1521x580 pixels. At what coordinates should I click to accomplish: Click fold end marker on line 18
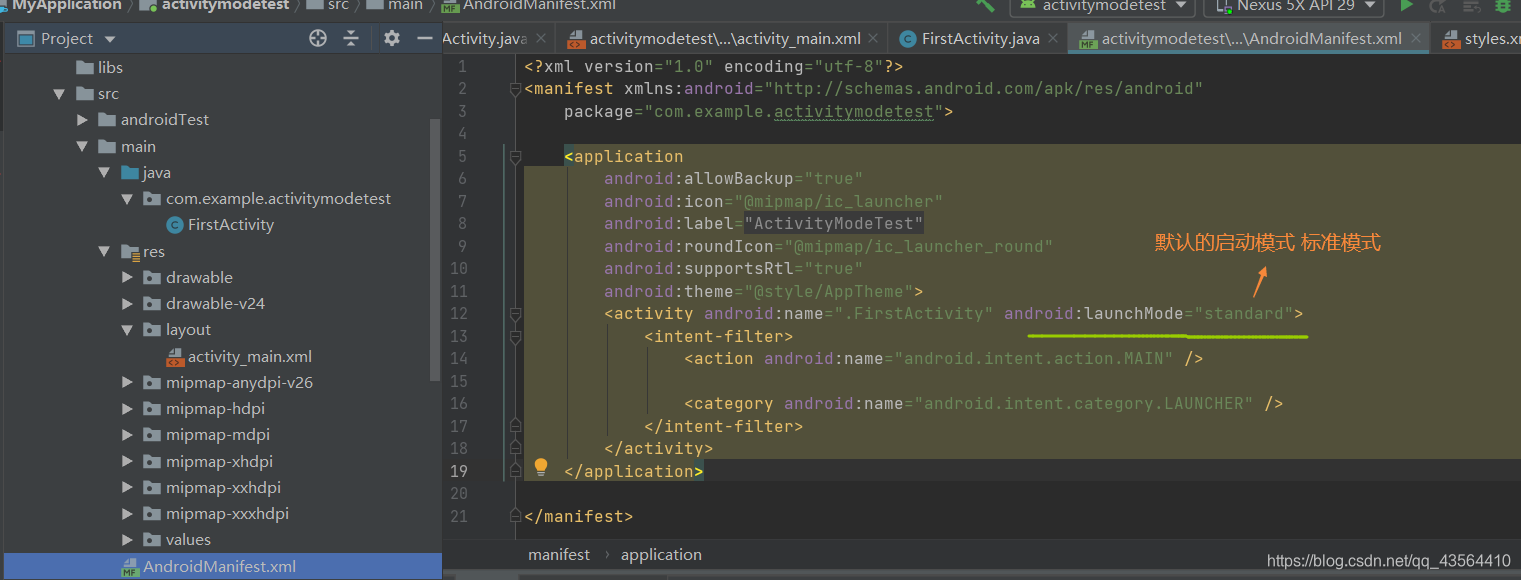pyautogui.click(x=516, y=449)
